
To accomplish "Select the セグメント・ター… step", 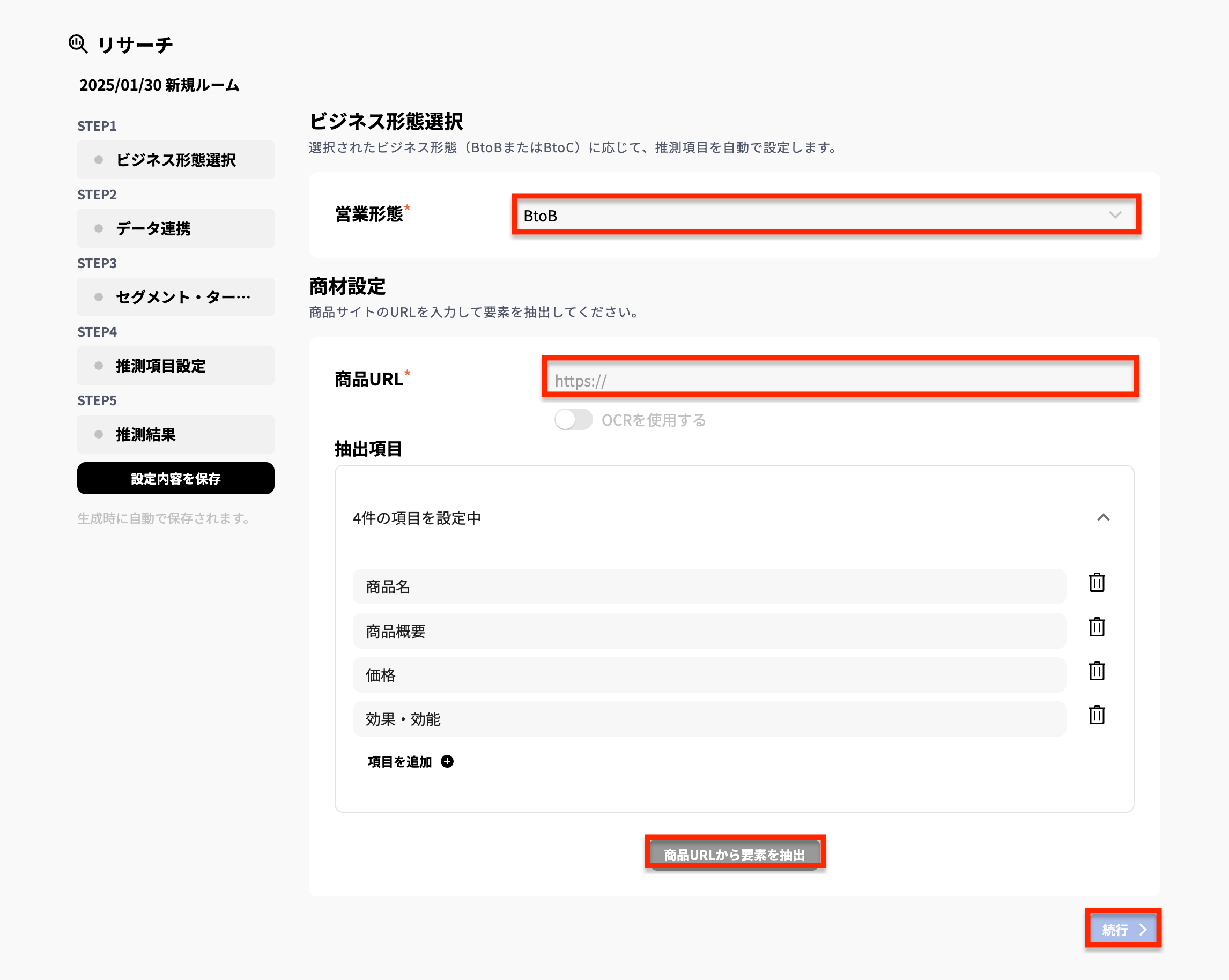I will [x=175, y=296].
